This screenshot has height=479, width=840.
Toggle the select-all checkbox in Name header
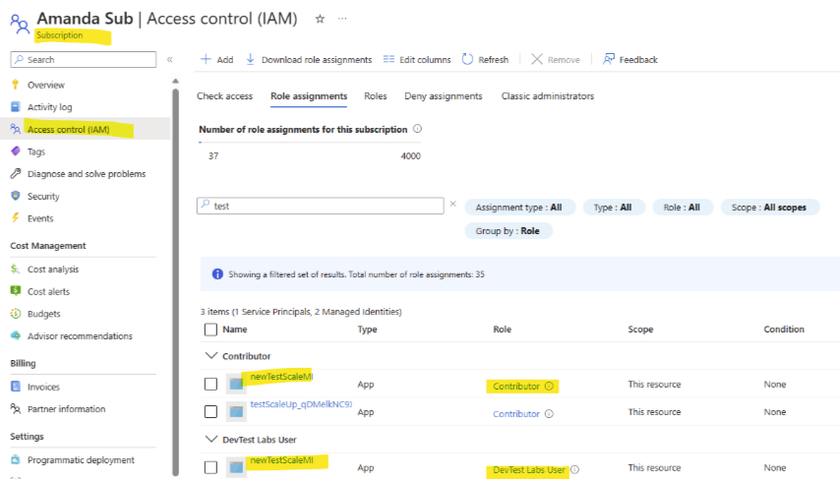pos(211,329)
